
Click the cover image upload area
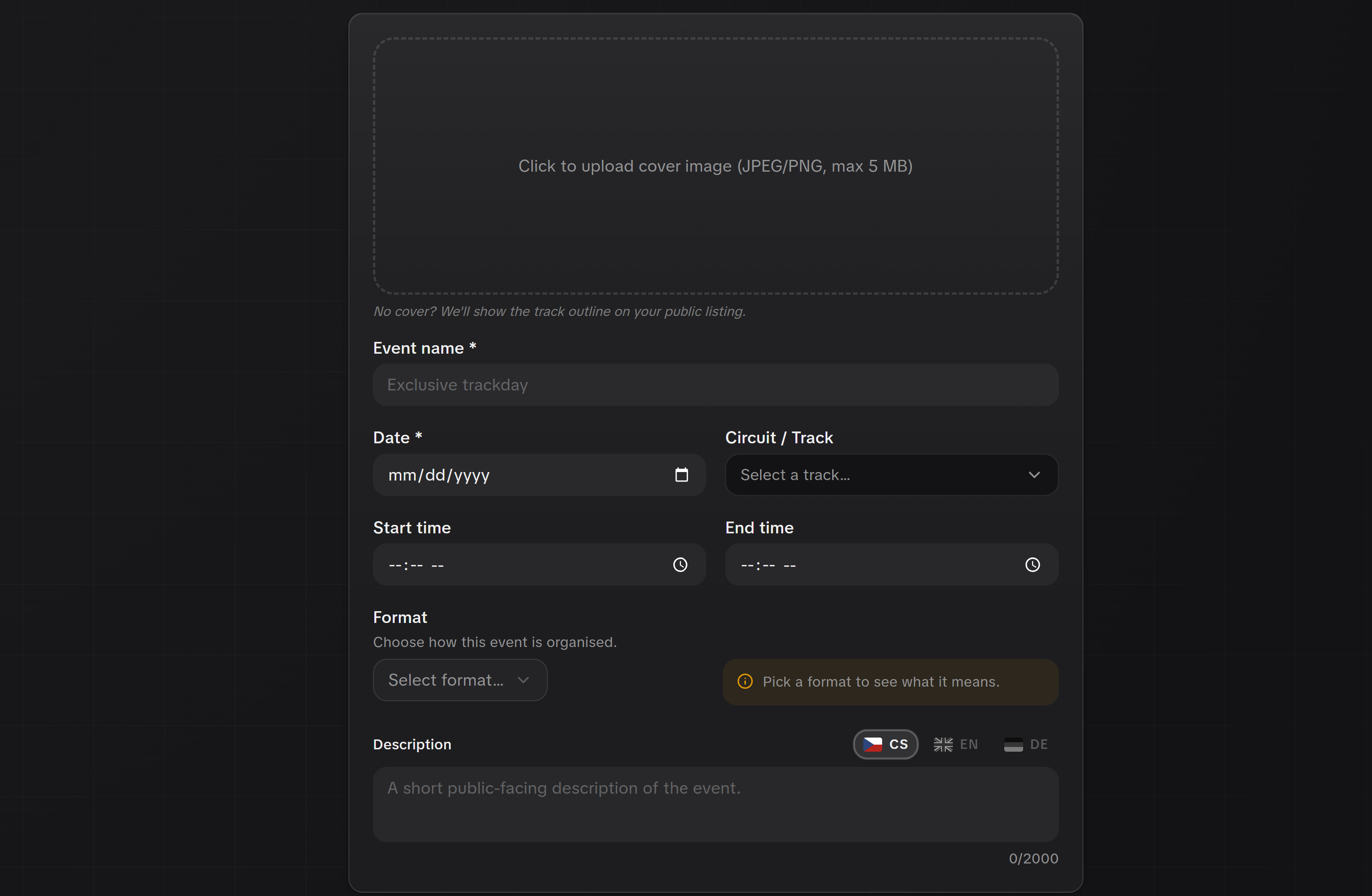715,166
